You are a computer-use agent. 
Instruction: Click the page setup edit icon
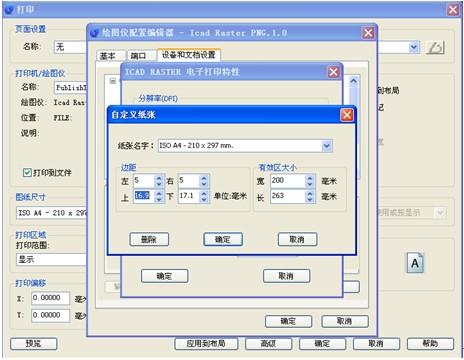tap(435, 47)
